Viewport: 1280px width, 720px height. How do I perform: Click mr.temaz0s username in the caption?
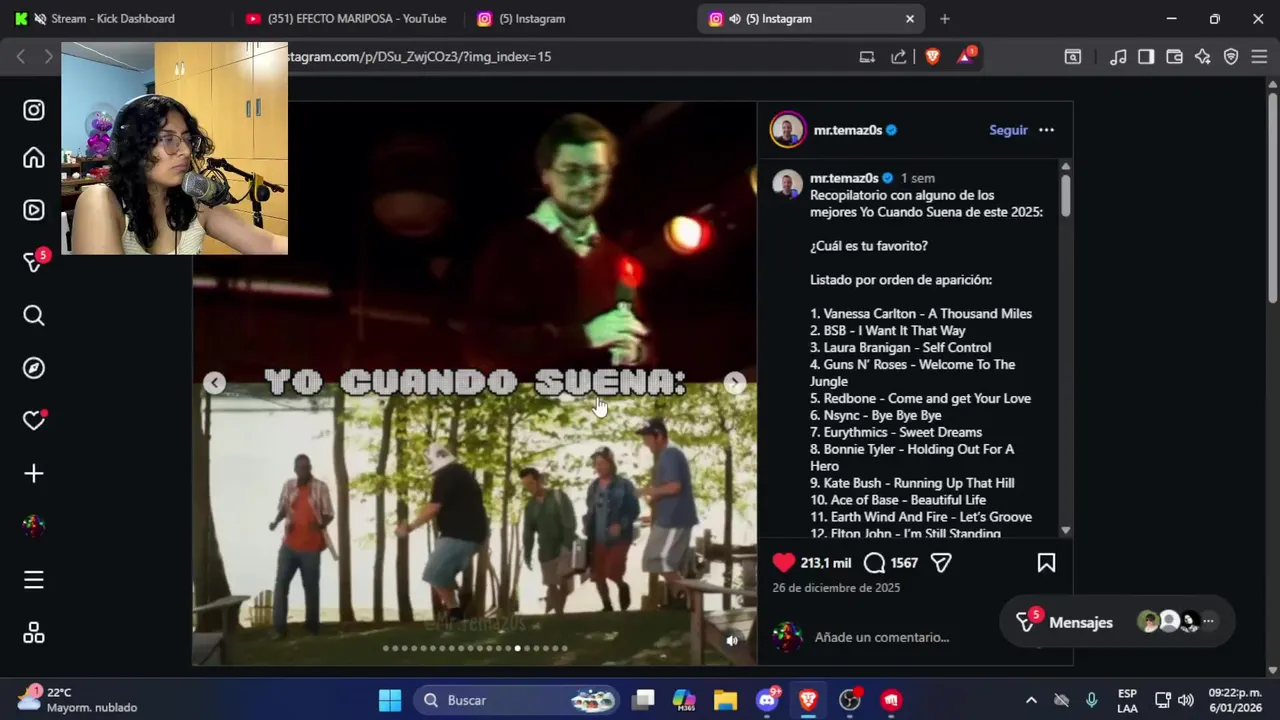pos(844,178)
